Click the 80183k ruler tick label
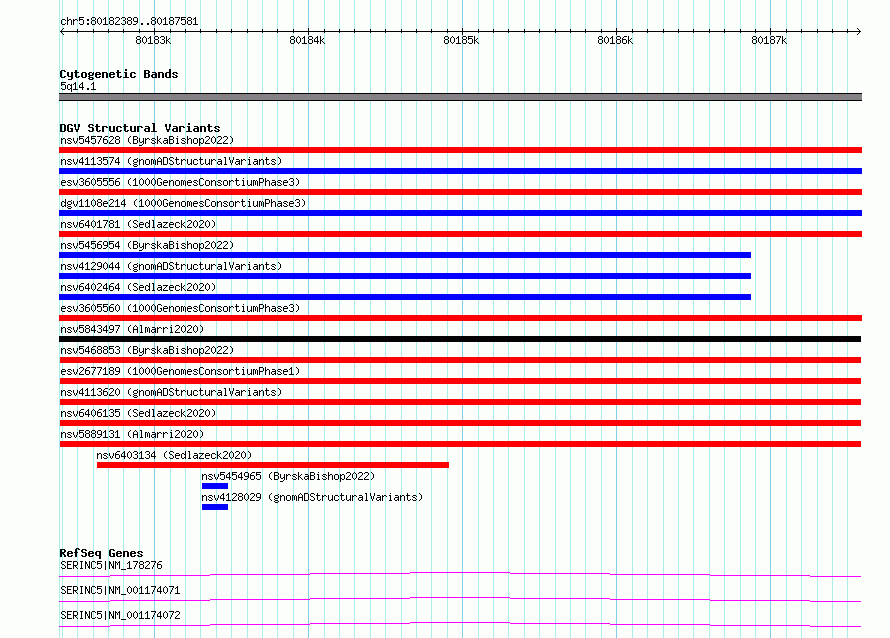890x638 pixels. point(153,40)
